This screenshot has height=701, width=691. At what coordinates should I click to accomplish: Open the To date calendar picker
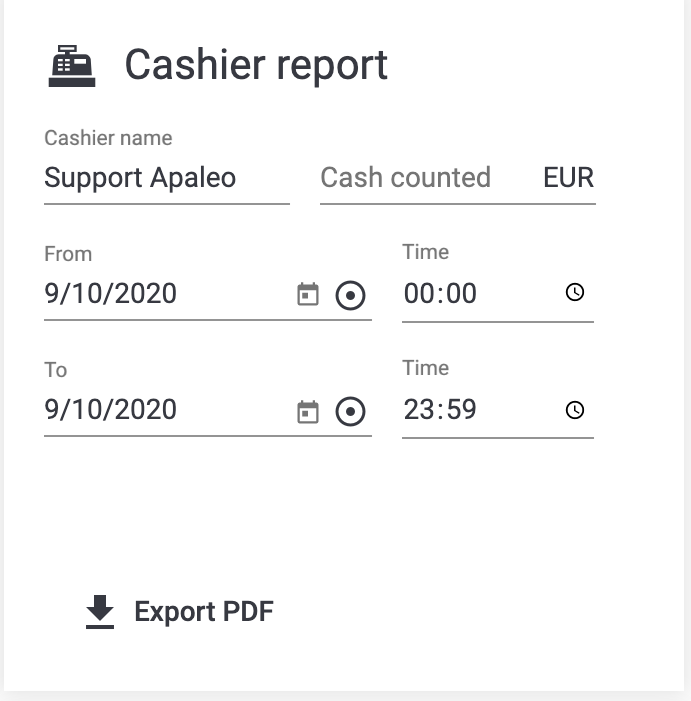[x=308, y=411]
